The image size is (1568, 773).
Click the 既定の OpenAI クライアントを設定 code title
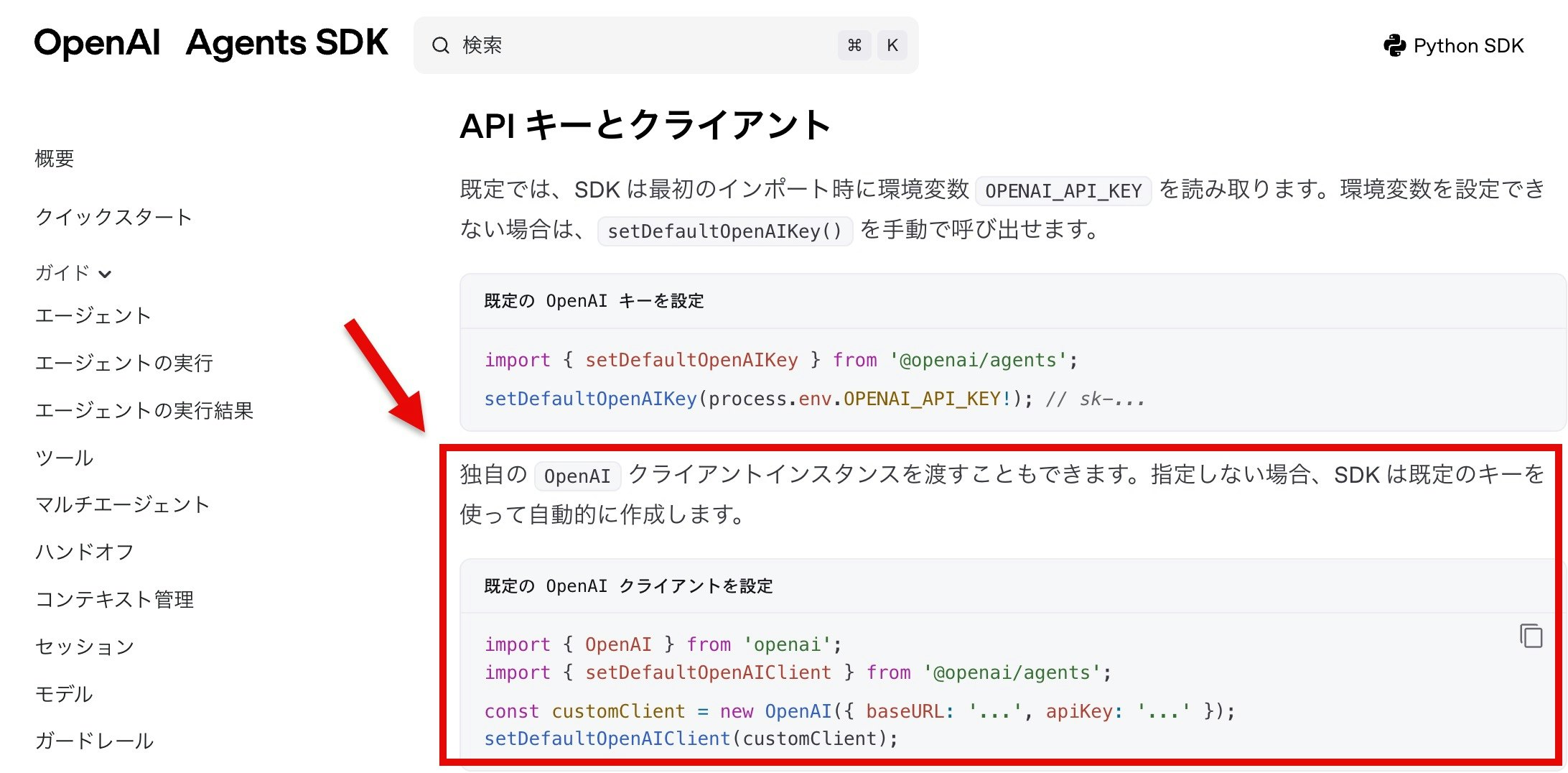628,586
